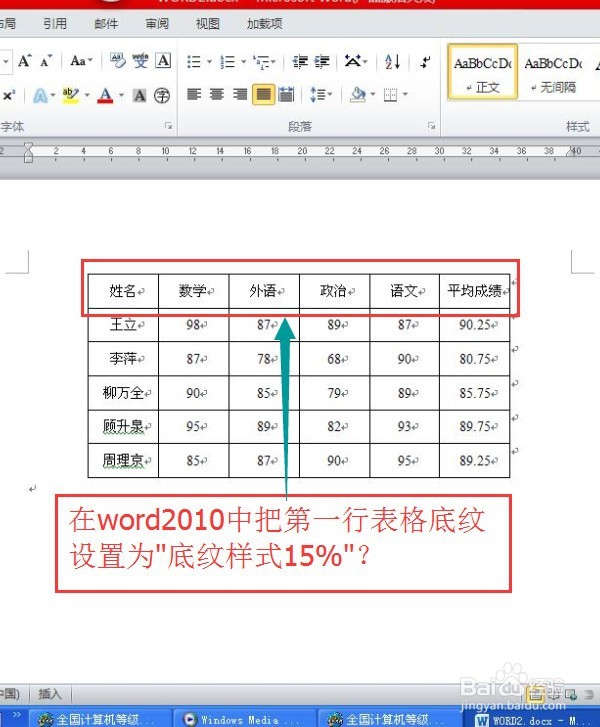Apply text highlight color

point(70,96)
